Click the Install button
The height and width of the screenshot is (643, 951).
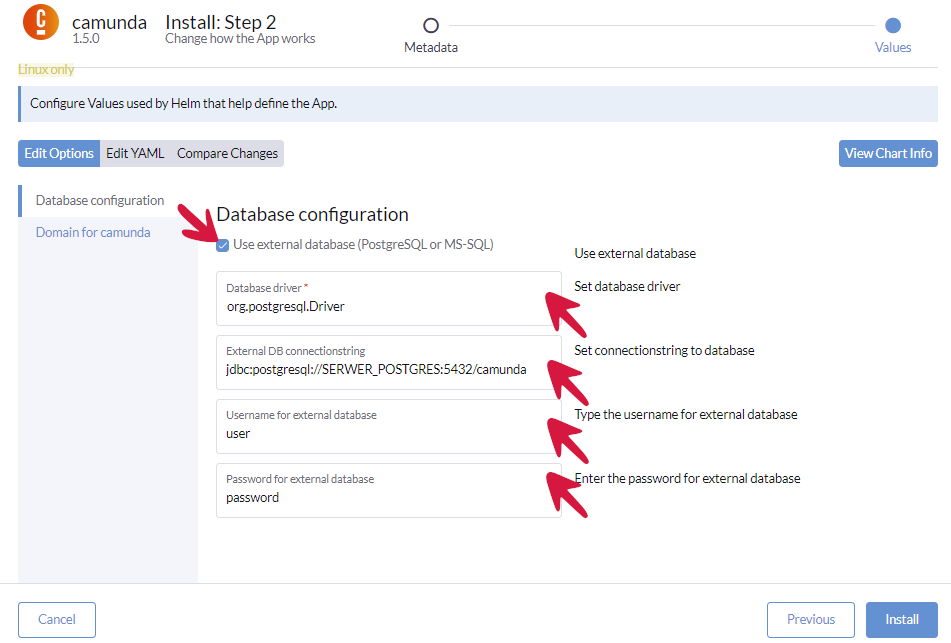coord(901,619)
